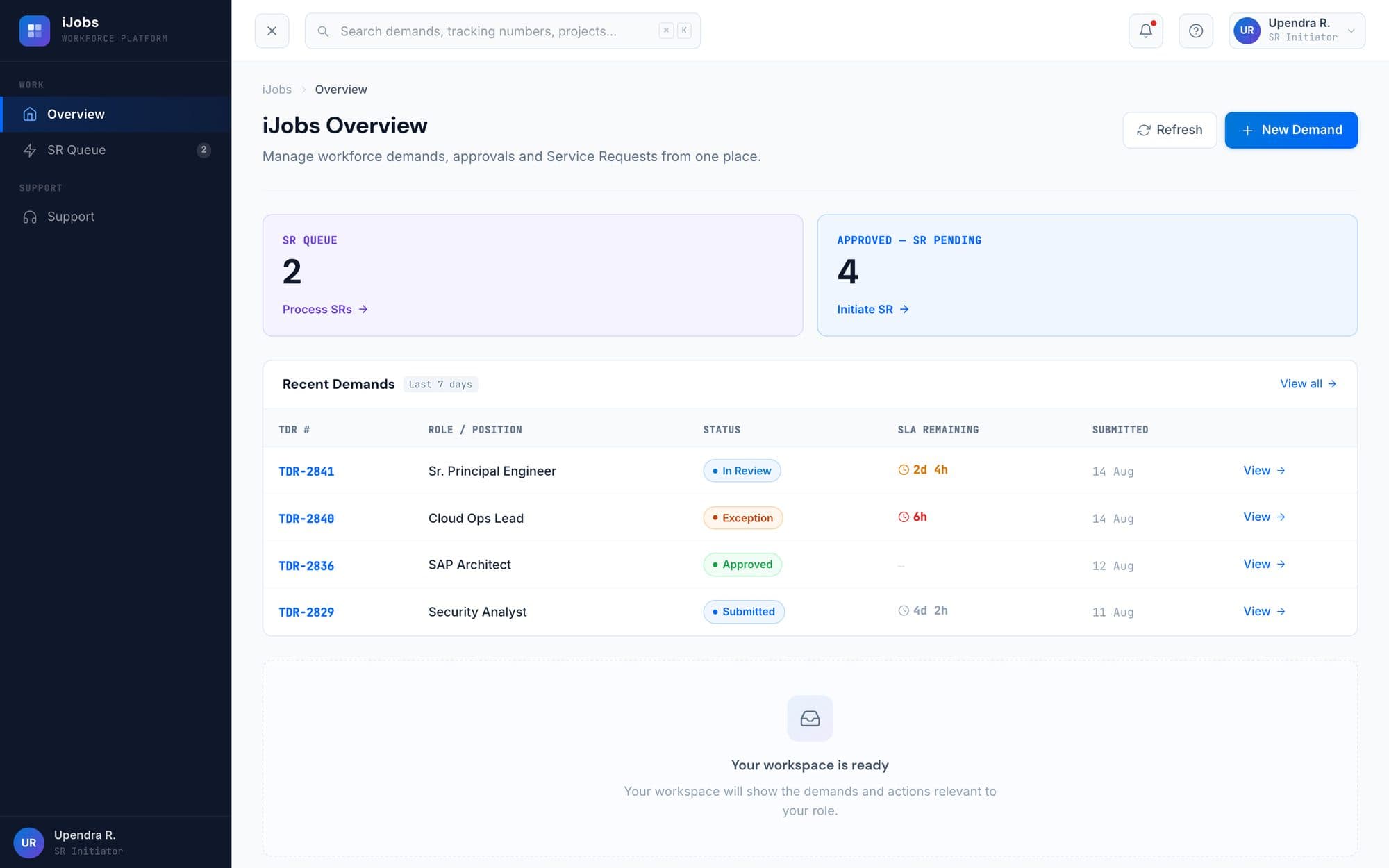Click the UR avatar in sidebar footer
This screenshot has height=868, width=1389.
click(x=28, y=842)
